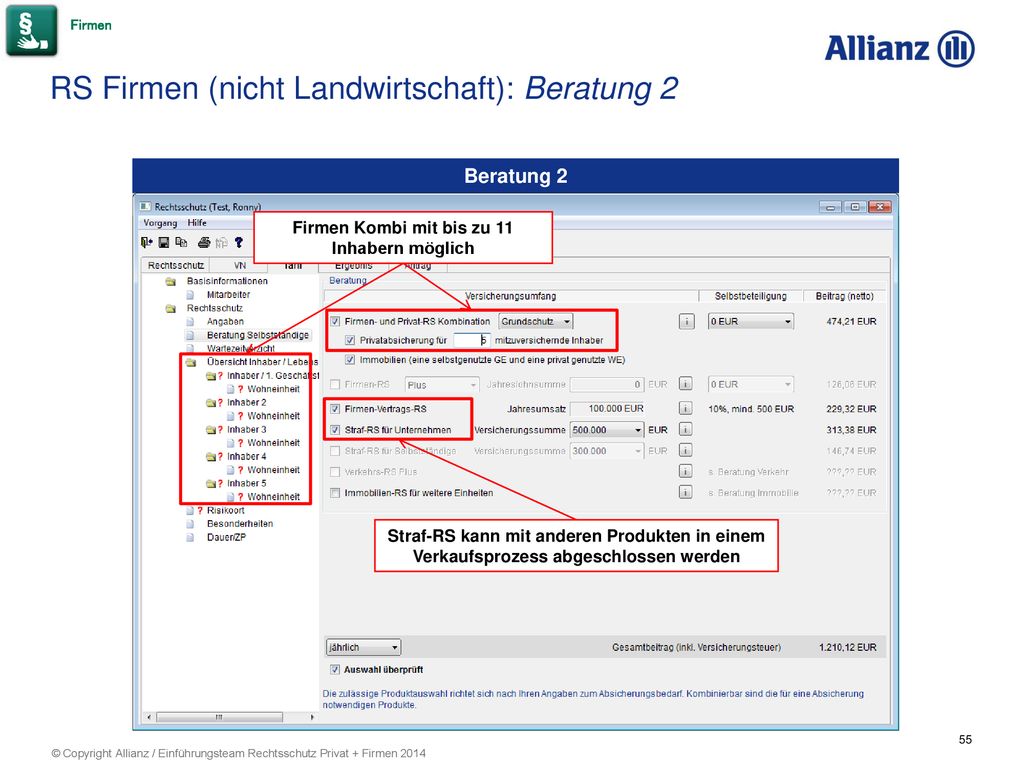Toggle the Auswahl überprüft checkbox

point(335,669)
